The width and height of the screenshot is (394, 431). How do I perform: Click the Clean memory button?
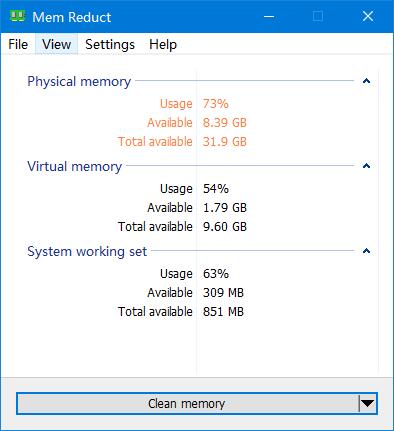[187, 404]
